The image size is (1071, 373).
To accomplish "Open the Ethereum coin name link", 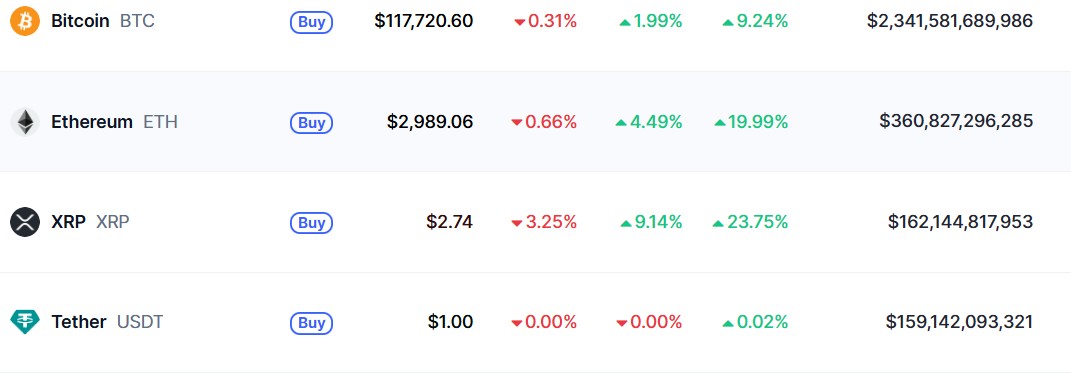I will click(x=92, y=122).
